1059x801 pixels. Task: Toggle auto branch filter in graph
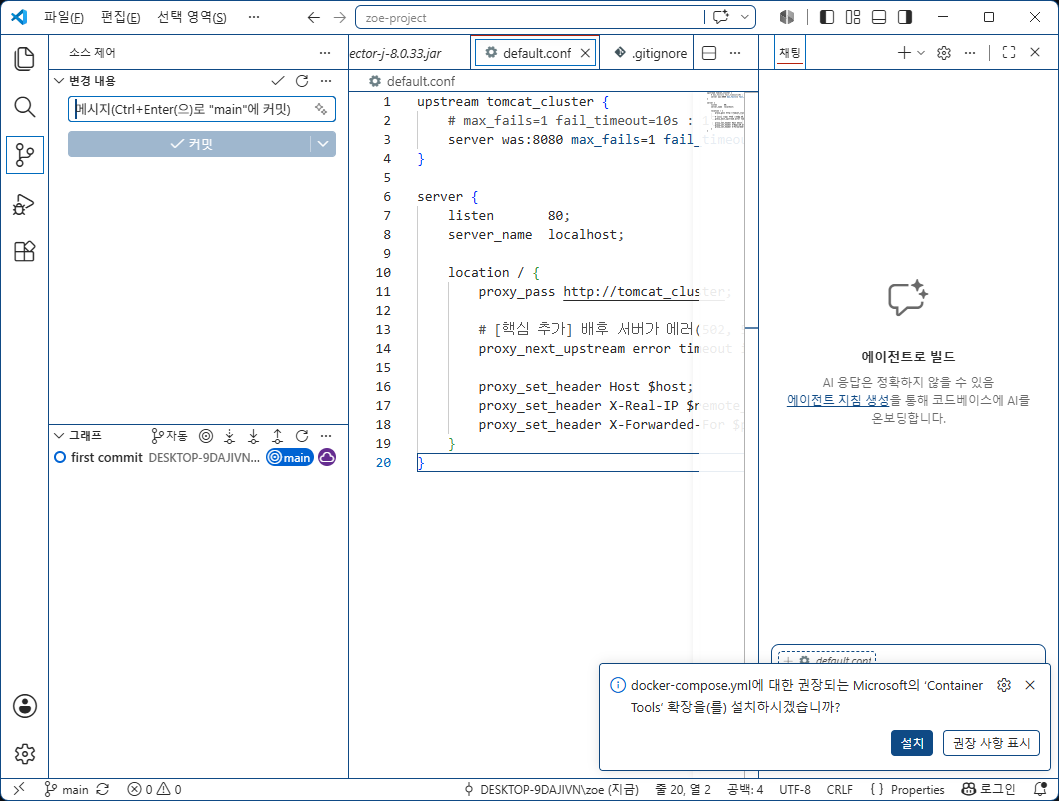click(170, 436)
